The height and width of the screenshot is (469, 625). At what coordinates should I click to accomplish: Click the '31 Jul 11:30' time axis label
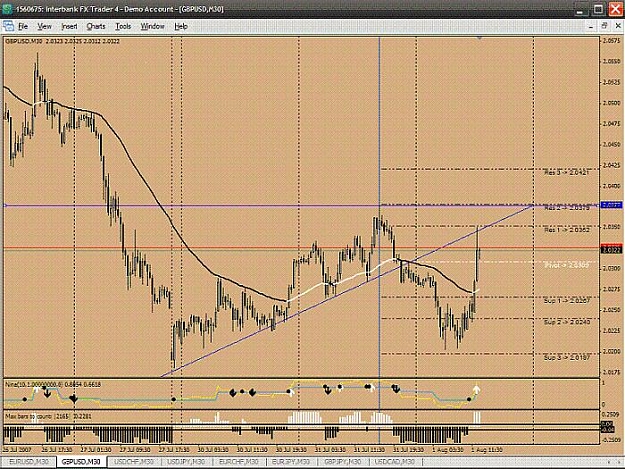point(369,449)
